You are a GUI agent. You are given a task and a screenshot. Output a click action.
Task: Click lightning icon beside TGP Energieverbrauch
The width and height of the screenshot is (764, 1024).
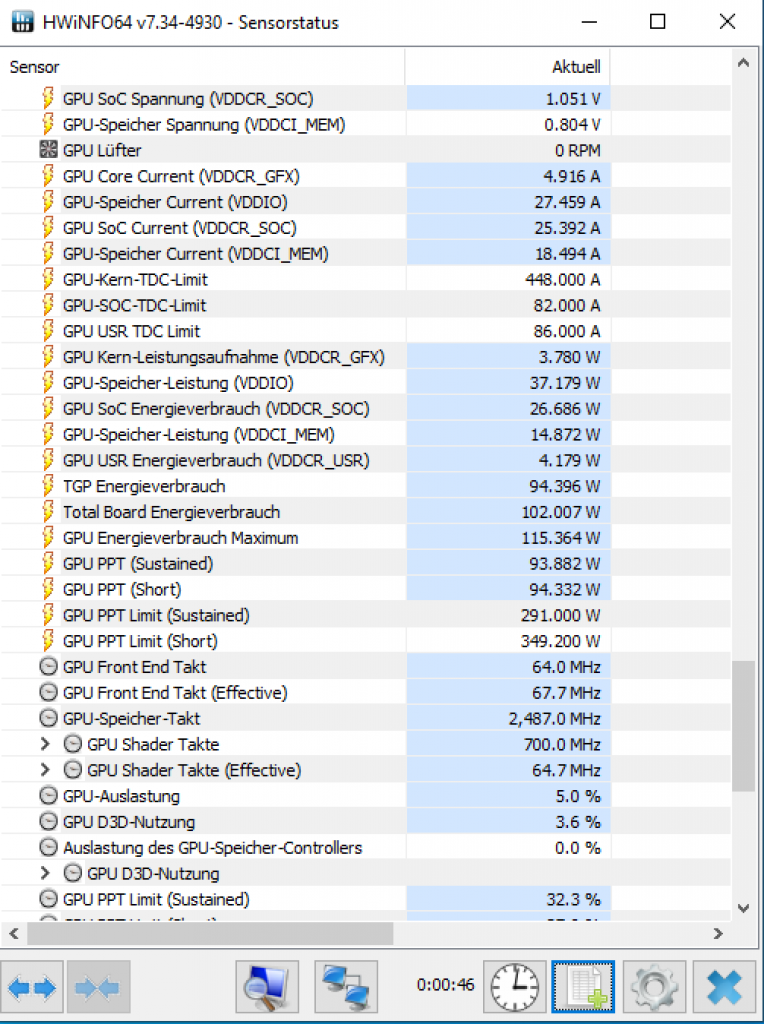coord(48,486)
